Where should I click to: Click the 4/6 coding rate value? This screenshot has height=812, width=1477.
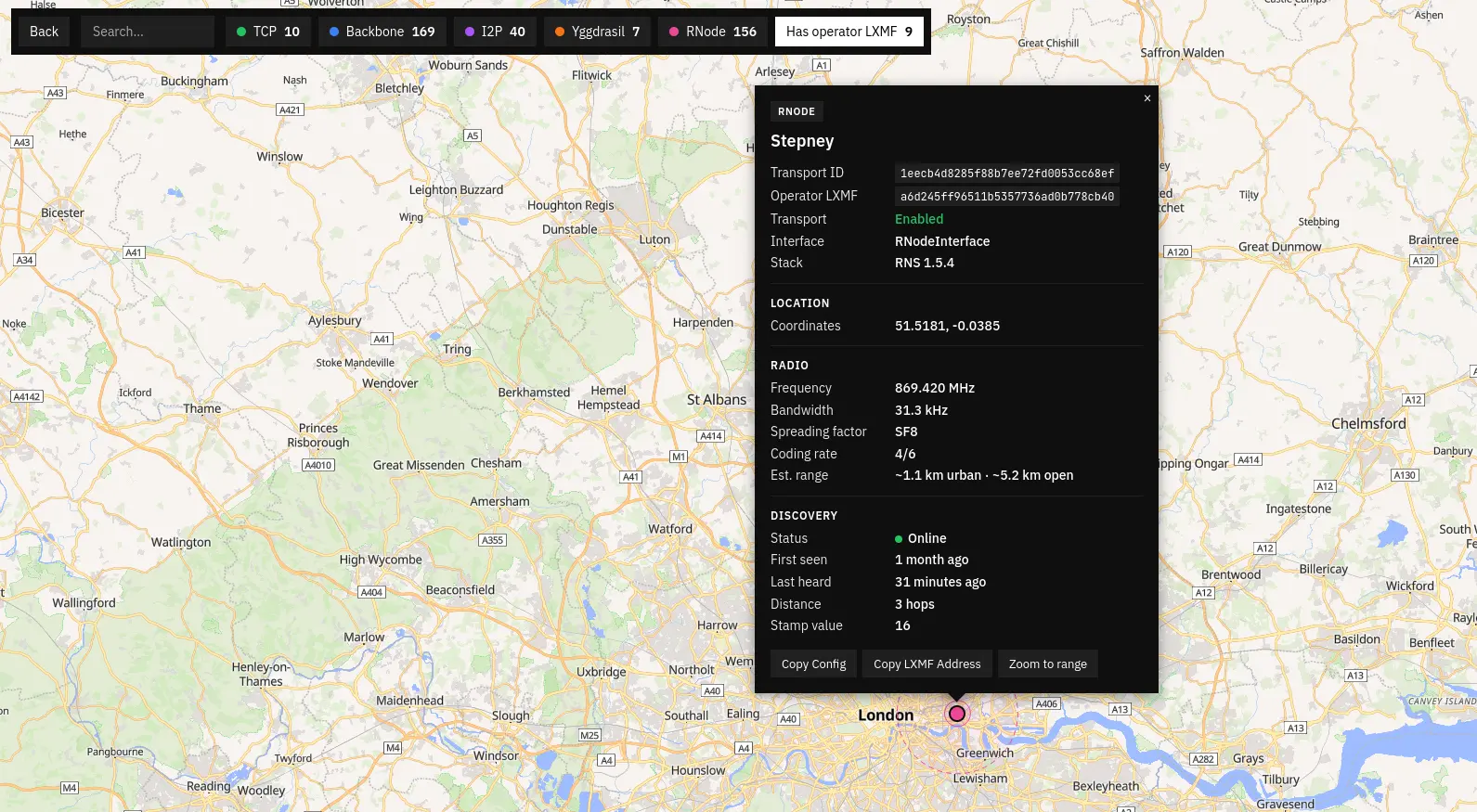coord(905,454)
